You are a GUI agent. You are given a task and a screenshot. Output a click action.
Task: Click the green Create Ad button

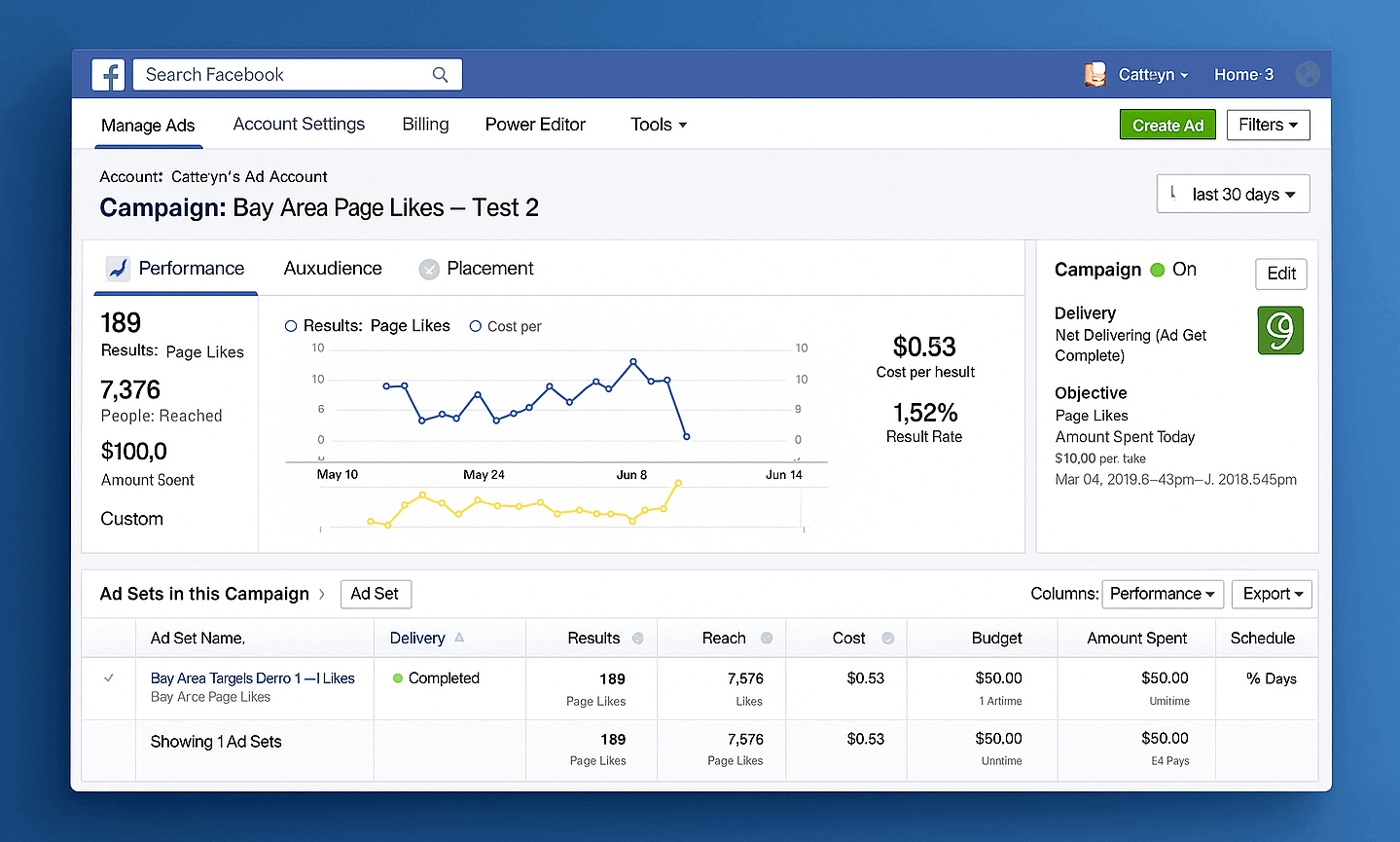tap(1167, 125)
